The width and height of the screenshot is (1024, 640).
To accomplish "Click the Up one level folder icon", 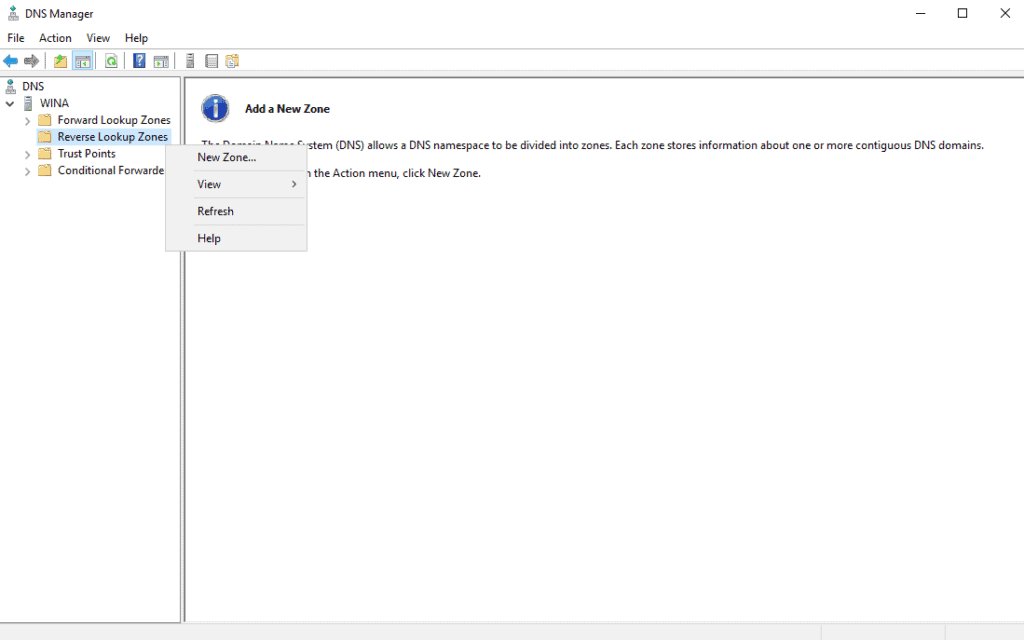I will pyautogui.click(x=60, y=61).
